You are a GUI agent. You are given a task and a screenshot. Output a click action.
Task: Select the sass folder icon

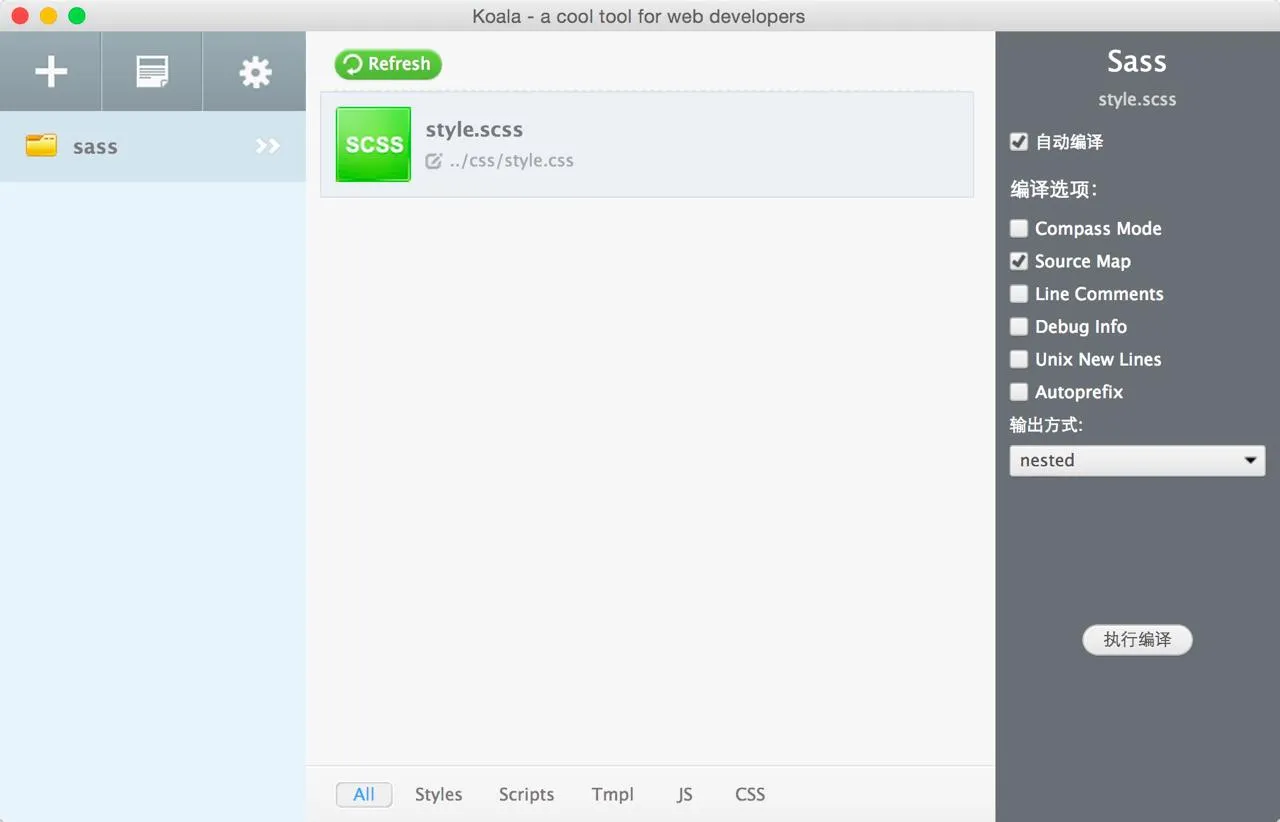(x=41, y=146)
